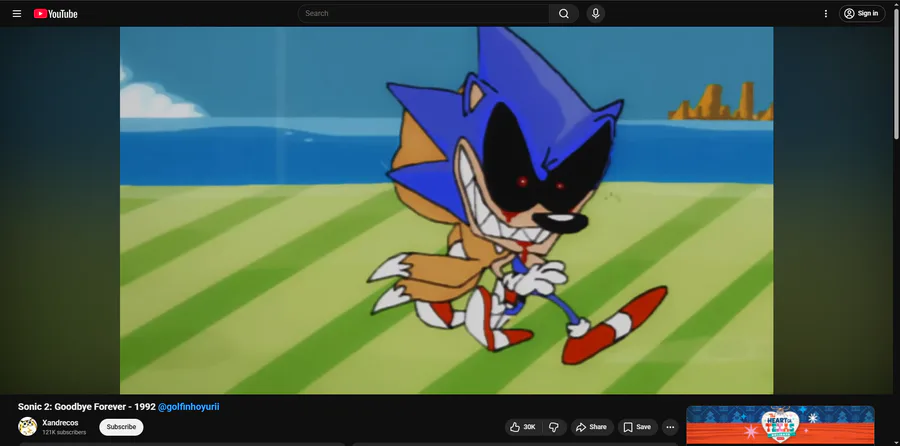
Task: Start voice search with microphone icon
Action: tap(596, 13)
